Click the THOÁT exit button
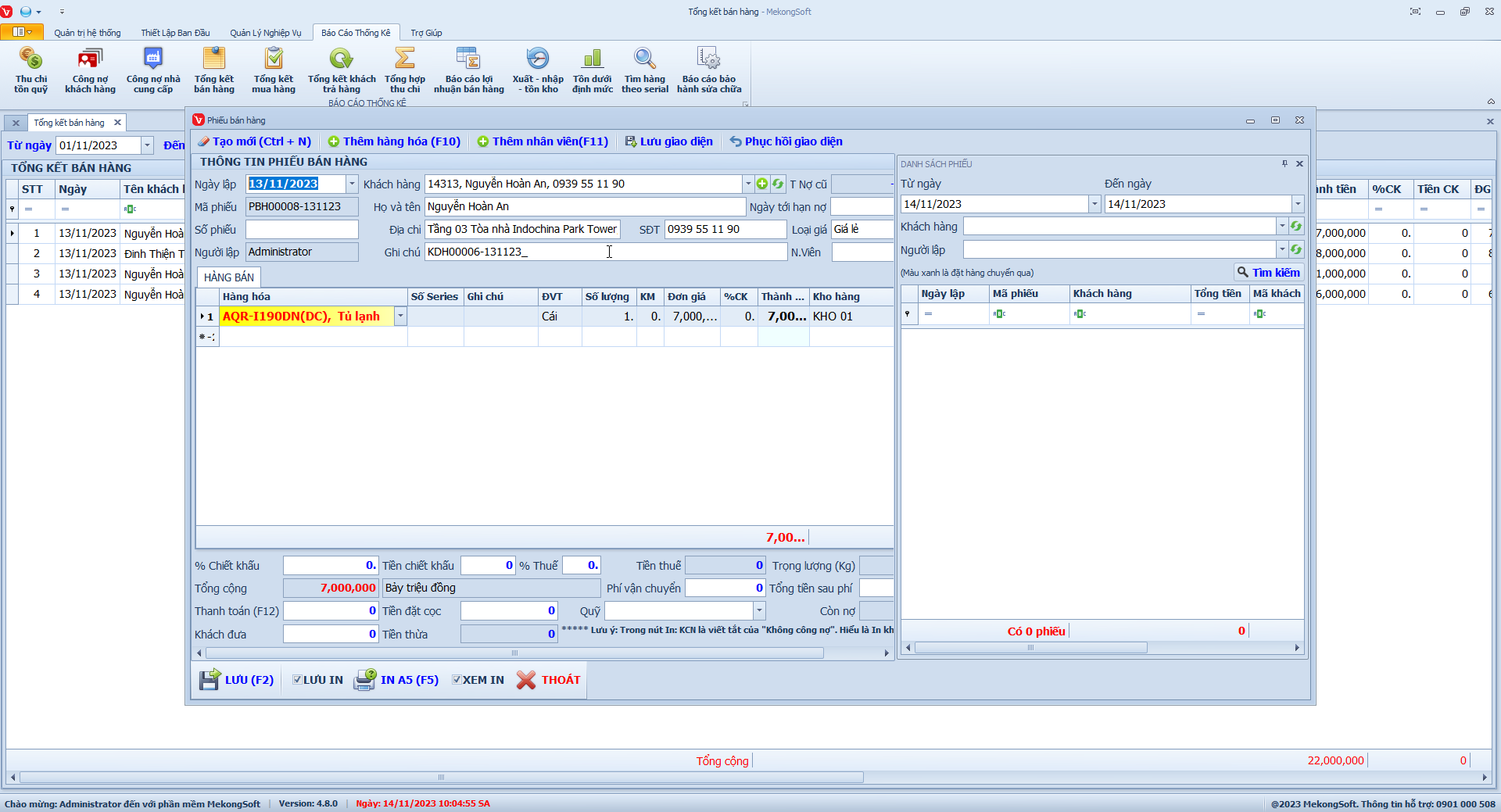The width and height of the screenshot is (1501, 812). (549, 680)
